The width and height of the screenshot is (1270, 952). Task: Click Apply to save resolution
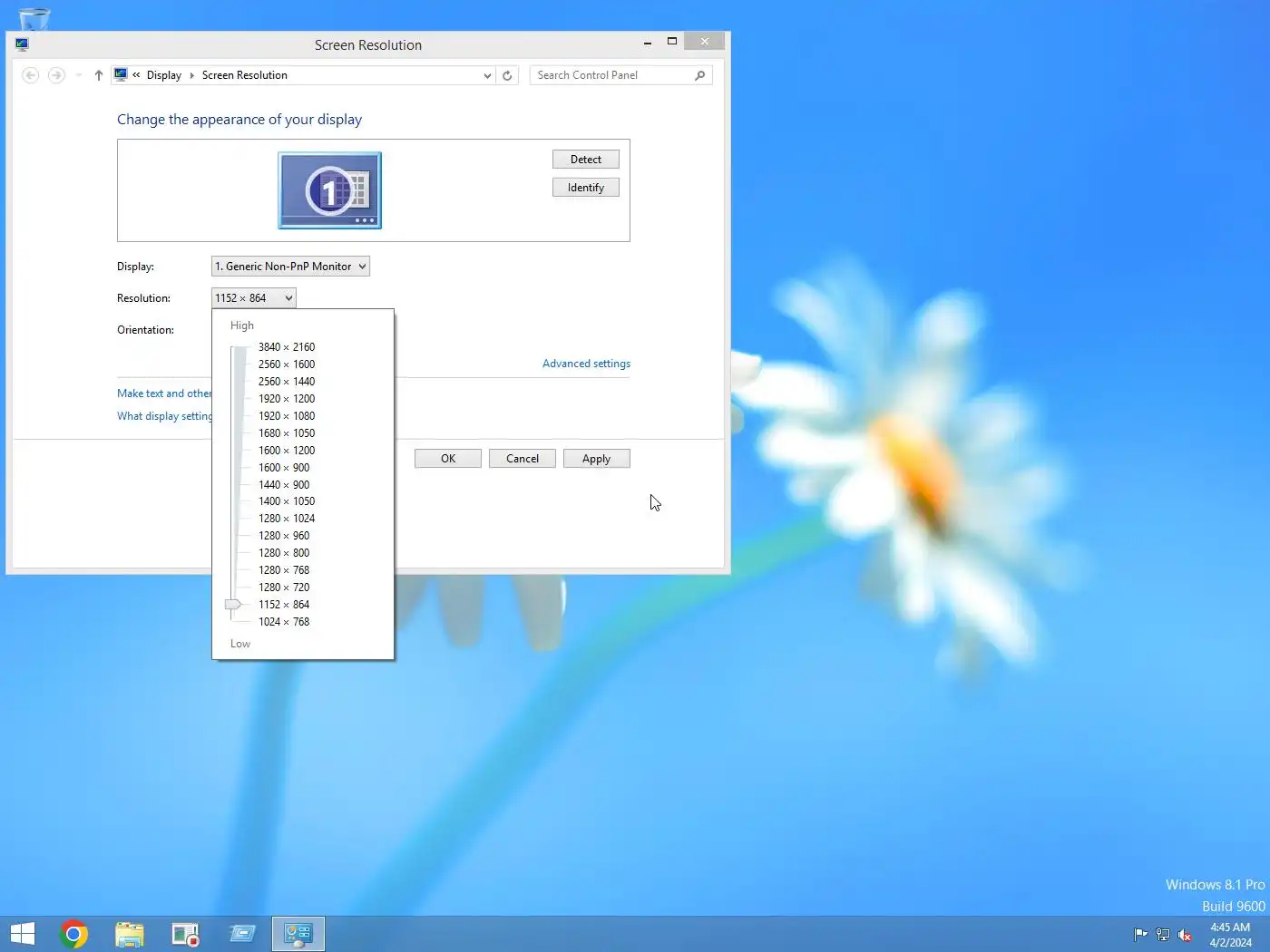[597, 459]
